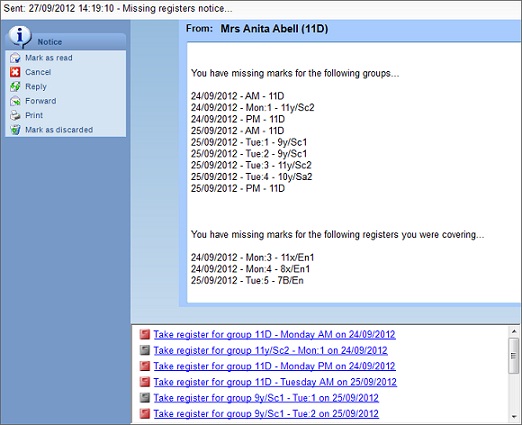Image resolution: width=522 pixels, height=425 pixels.
Task: Click the register list scrollbar down arrow
Action: (x=514, y=416)
